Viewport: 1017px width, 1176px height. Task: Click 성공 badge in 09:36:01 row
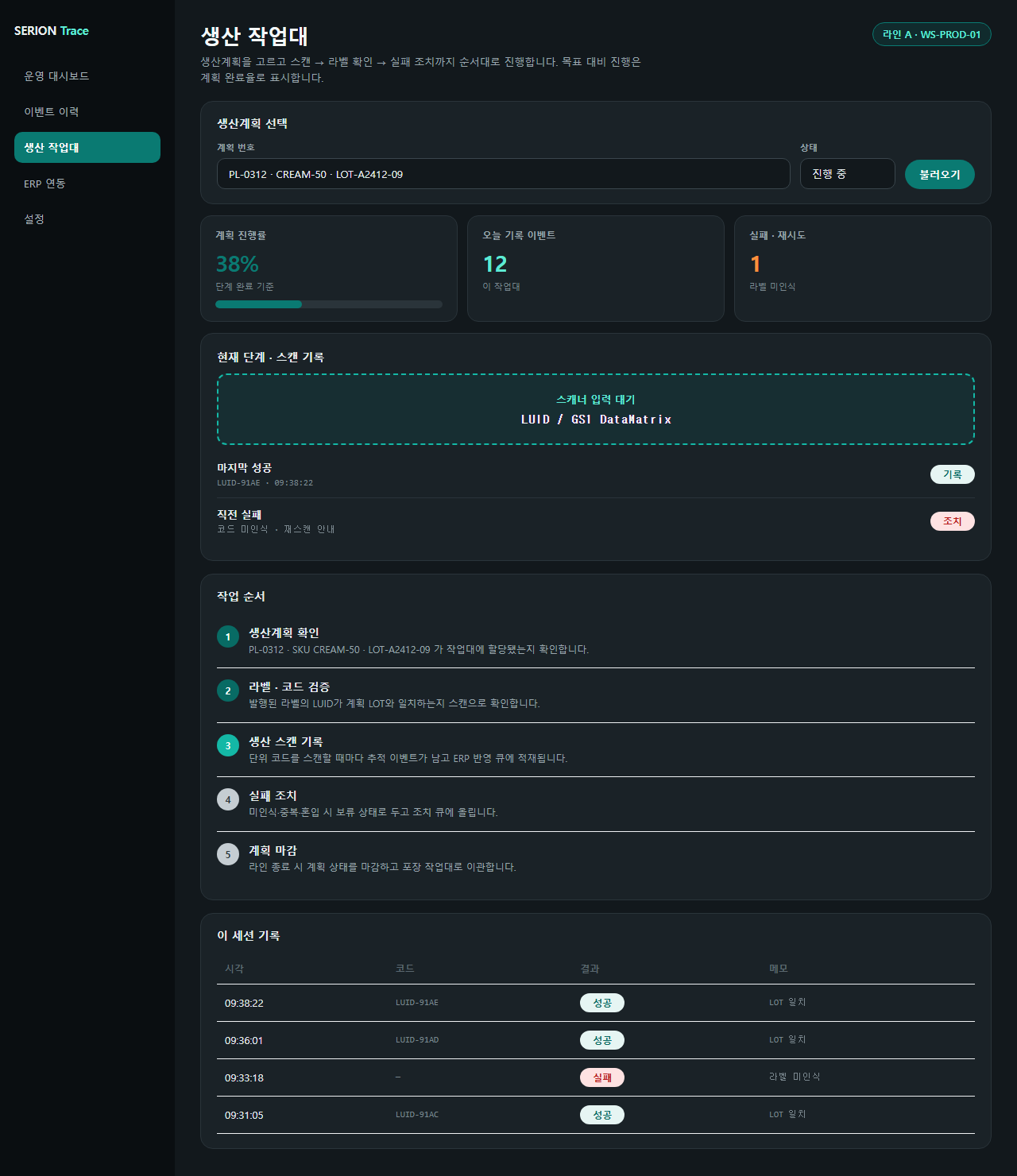tap(602, 1040)
